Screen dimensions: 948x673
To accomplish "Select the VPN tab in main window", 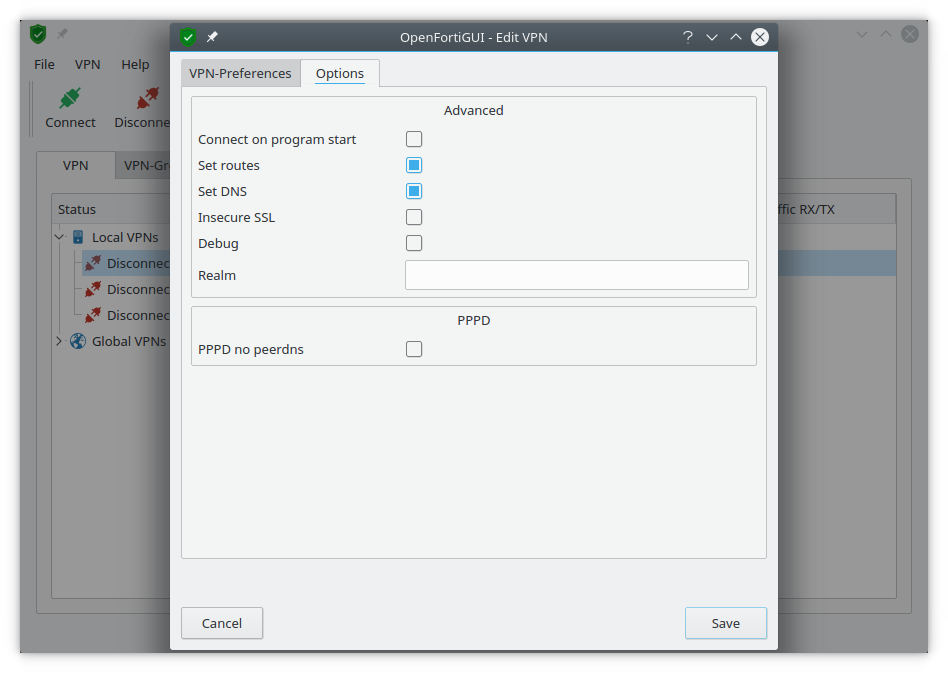I will 76,165.
